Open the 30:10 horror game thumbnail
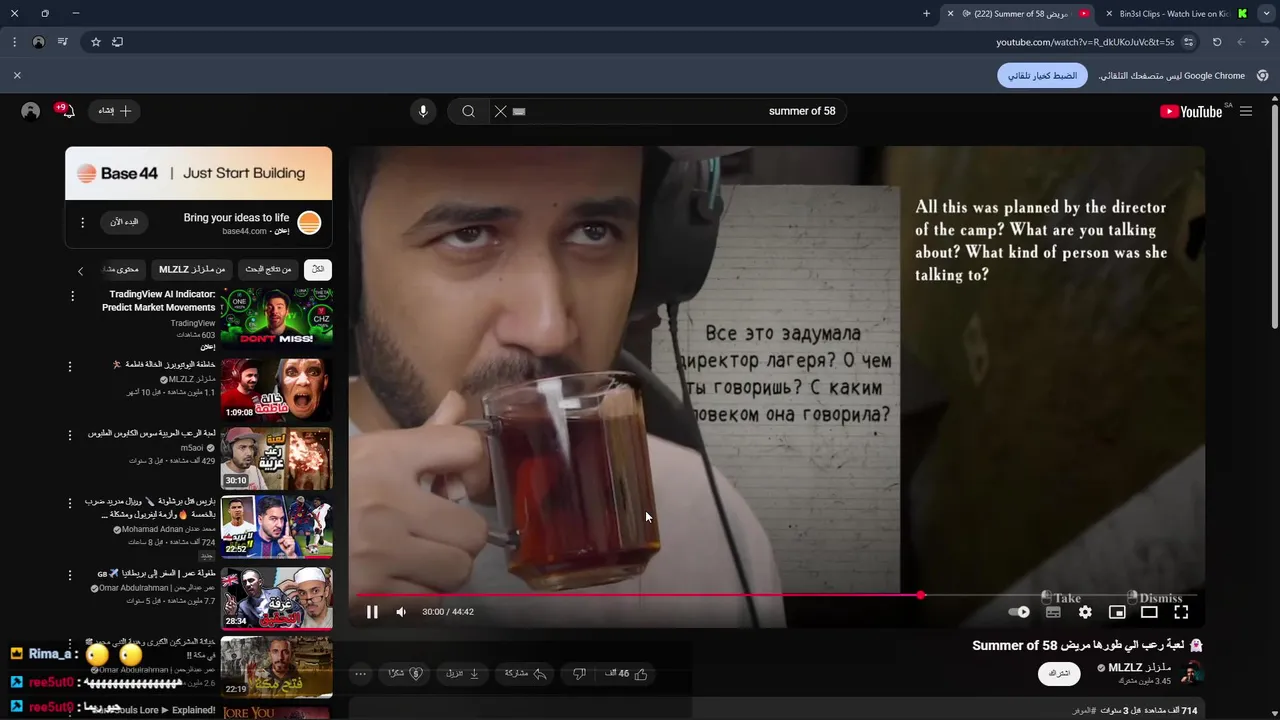This screenshot has width=1280, height=720. 276,459
